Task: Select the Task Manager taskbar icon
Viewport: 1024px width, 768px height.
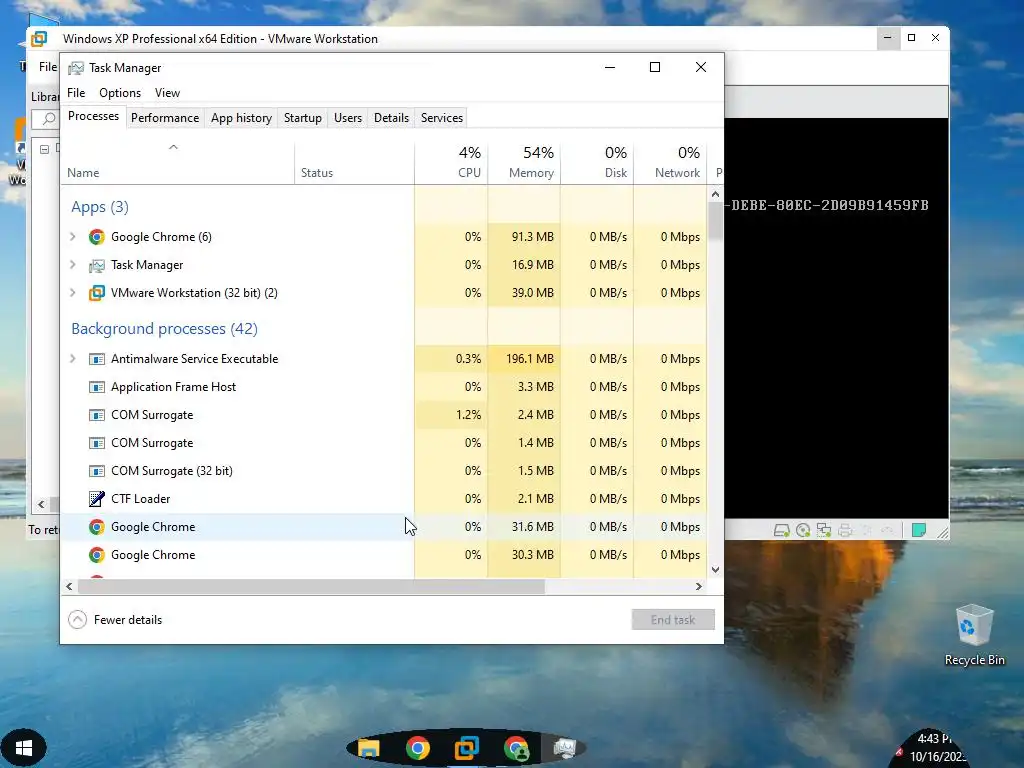Action: coord(565,748)
